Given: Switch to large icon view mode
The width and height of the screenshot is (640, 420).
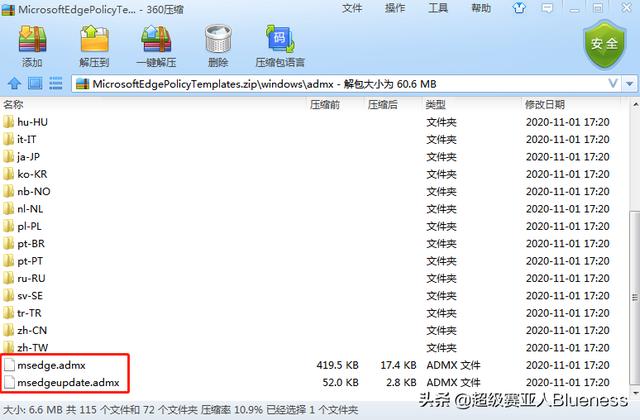Looking at the screenshot, I should tap(35, 83).
